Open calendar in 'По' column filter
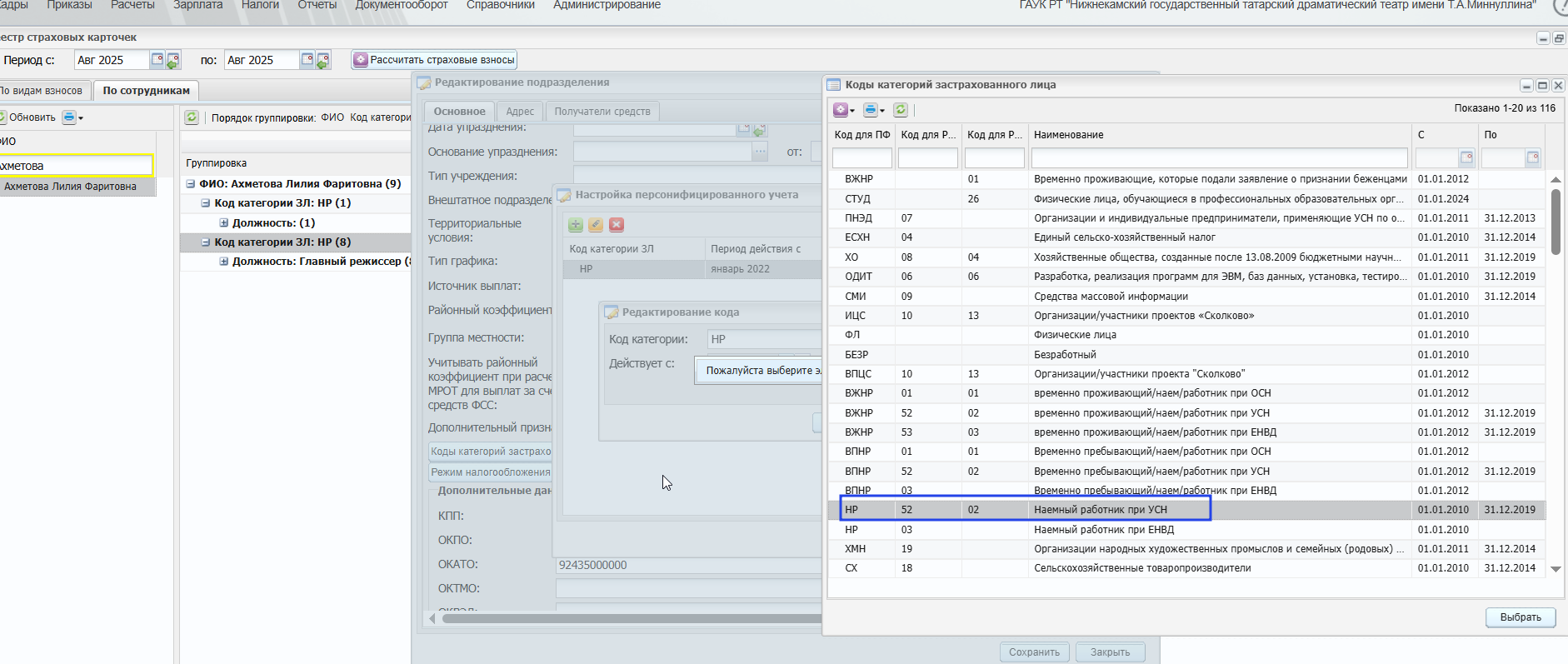 [x=1532, y=157]
